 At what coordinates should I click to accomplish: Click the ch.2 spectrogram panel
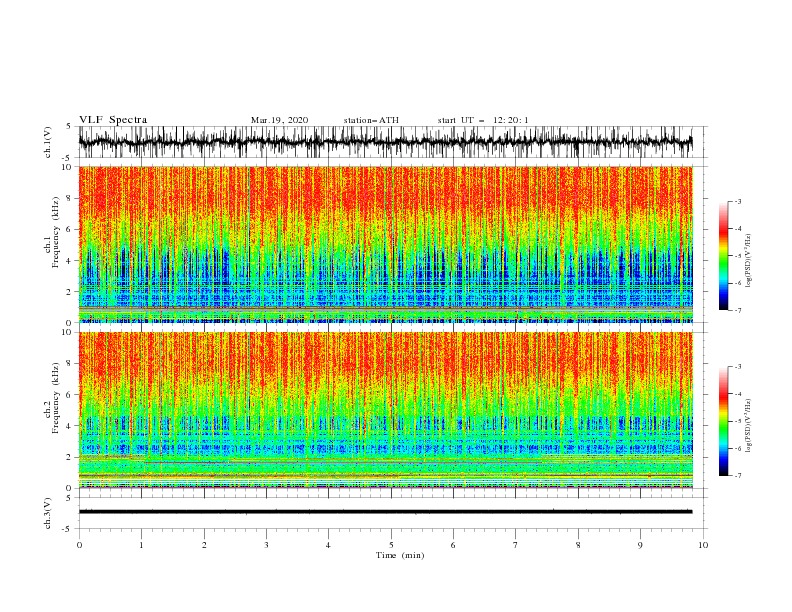[x=385, y=410]
